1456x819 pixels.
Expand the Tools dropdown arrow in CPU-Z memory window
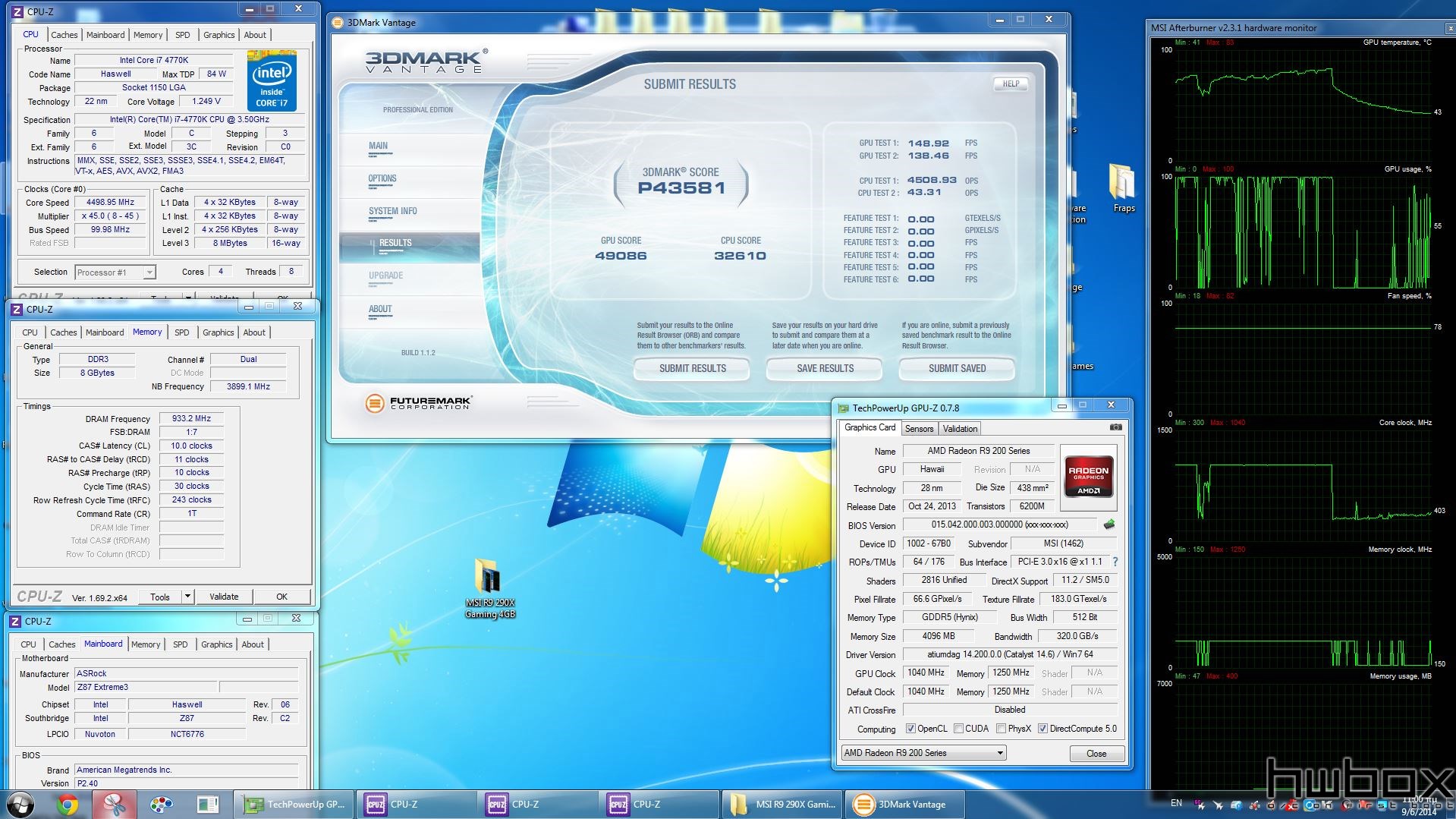tap(187, 597)
